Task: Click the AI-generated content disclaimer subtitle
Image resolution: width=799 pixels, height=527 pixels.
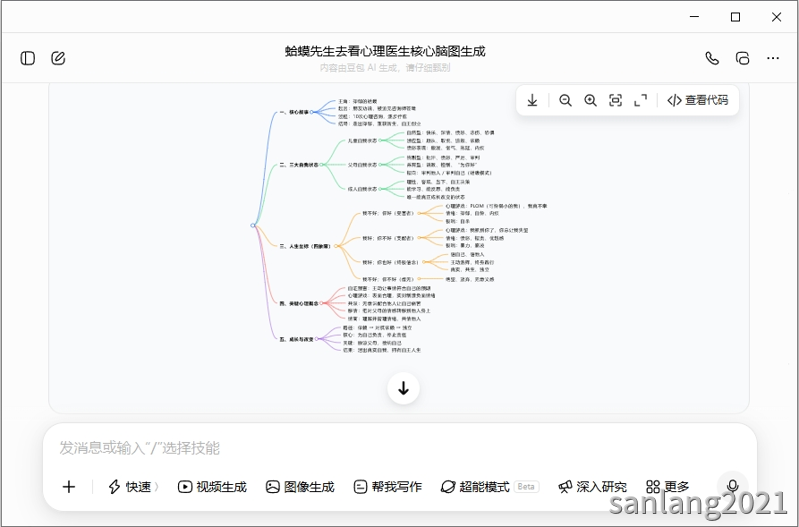Action: [385, 68]
